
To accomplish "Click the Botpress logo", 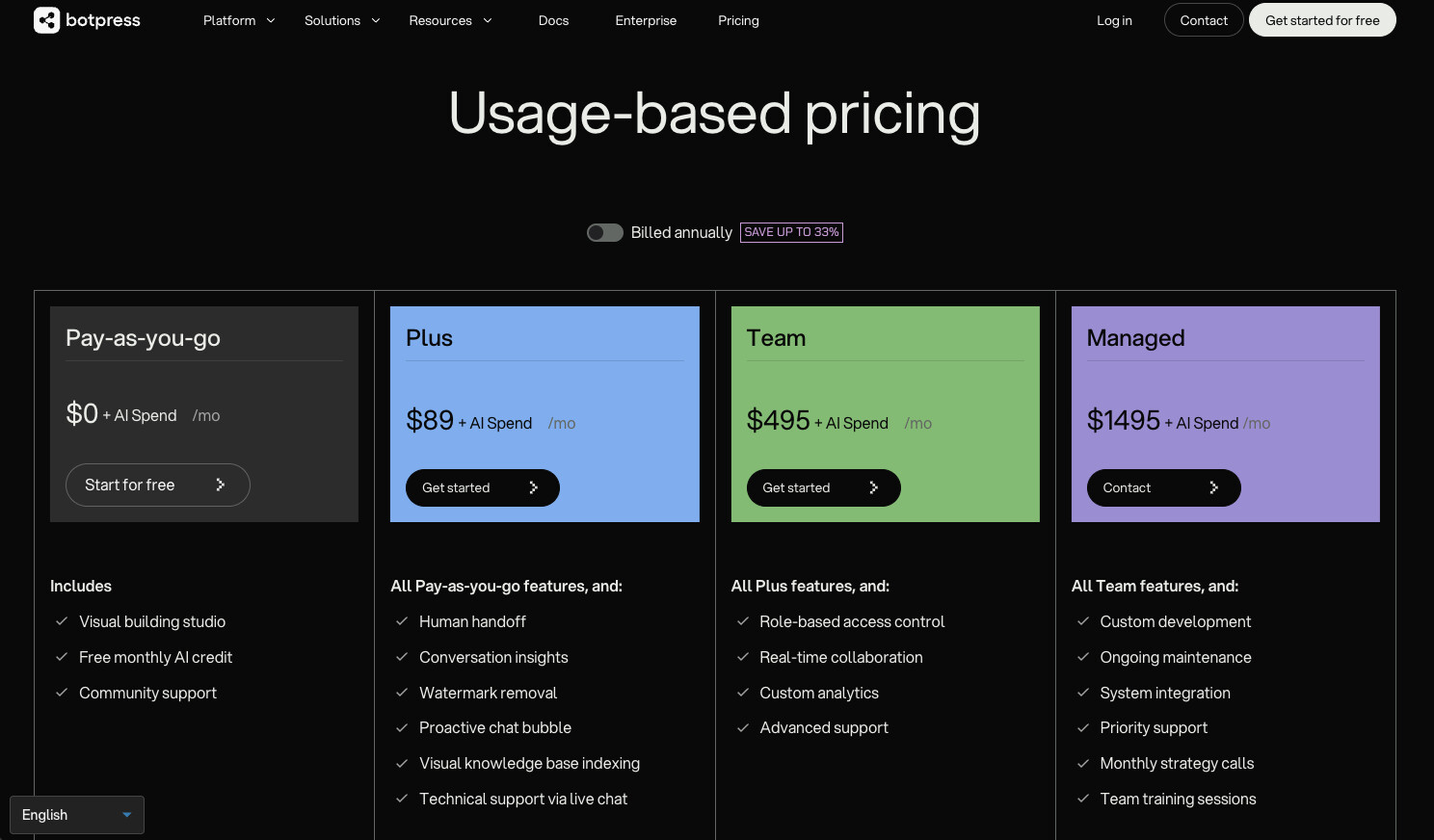I will 87,19.
